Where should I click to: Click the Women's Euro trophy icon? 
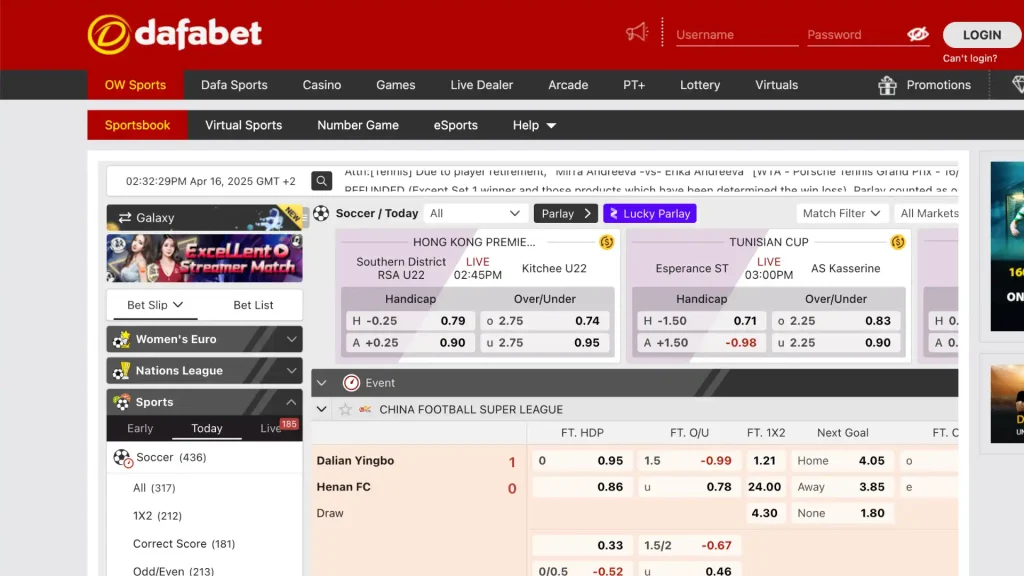[x=121, y=339]
